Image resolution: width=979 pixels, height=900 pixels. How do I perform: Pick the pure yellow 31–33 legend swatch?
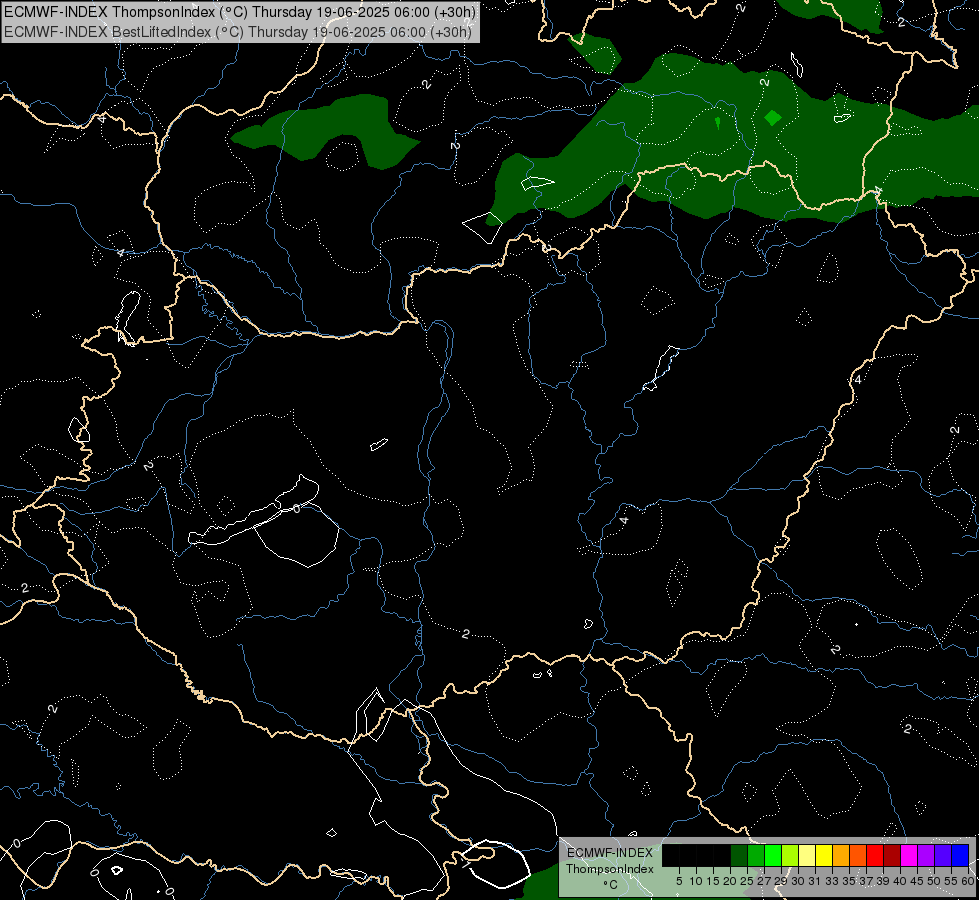click(824, 855)
